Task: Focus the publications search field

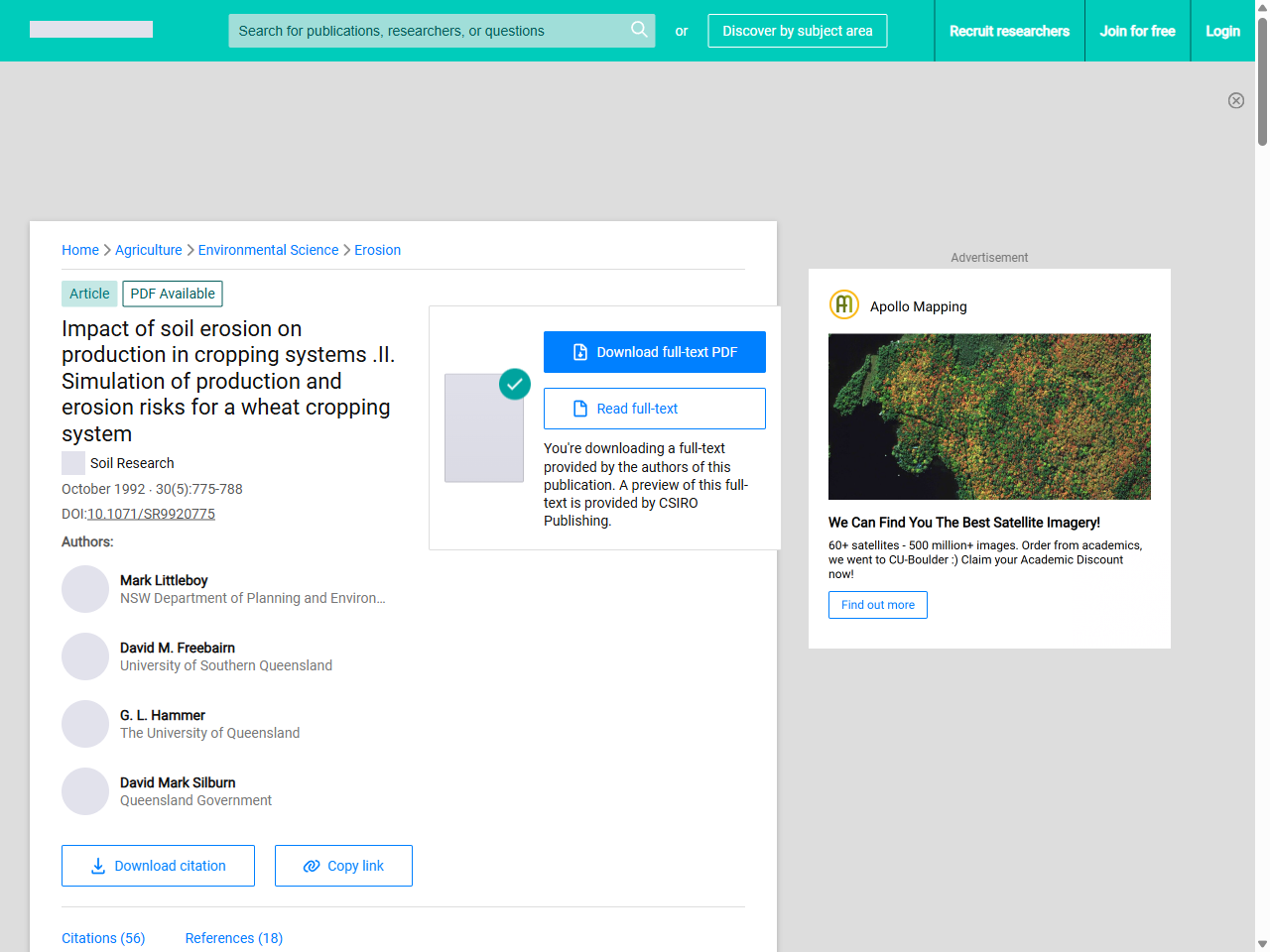Action: [427, 31]
